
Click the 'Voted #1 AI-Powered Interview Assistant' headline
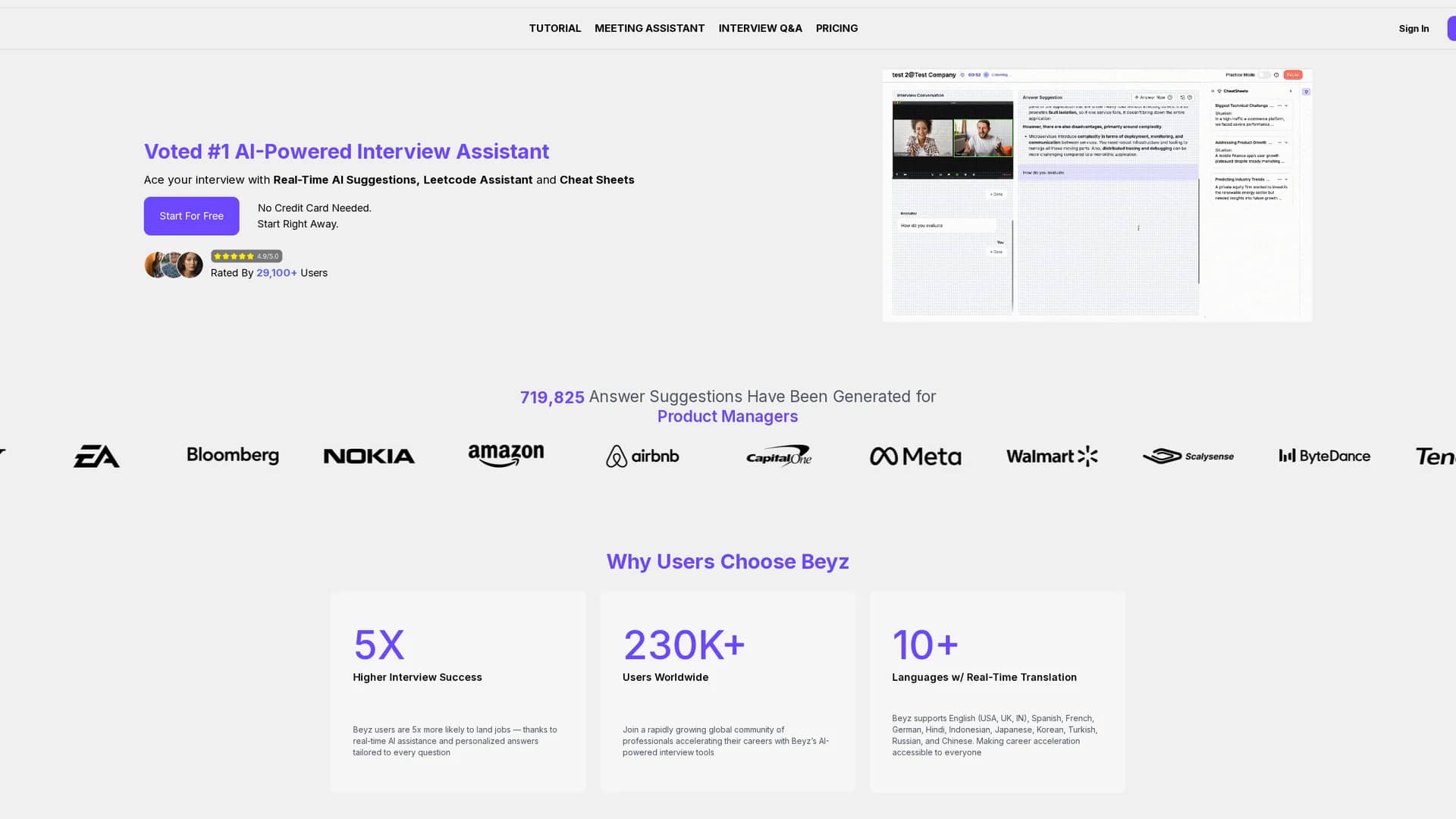tap(347, 152)
